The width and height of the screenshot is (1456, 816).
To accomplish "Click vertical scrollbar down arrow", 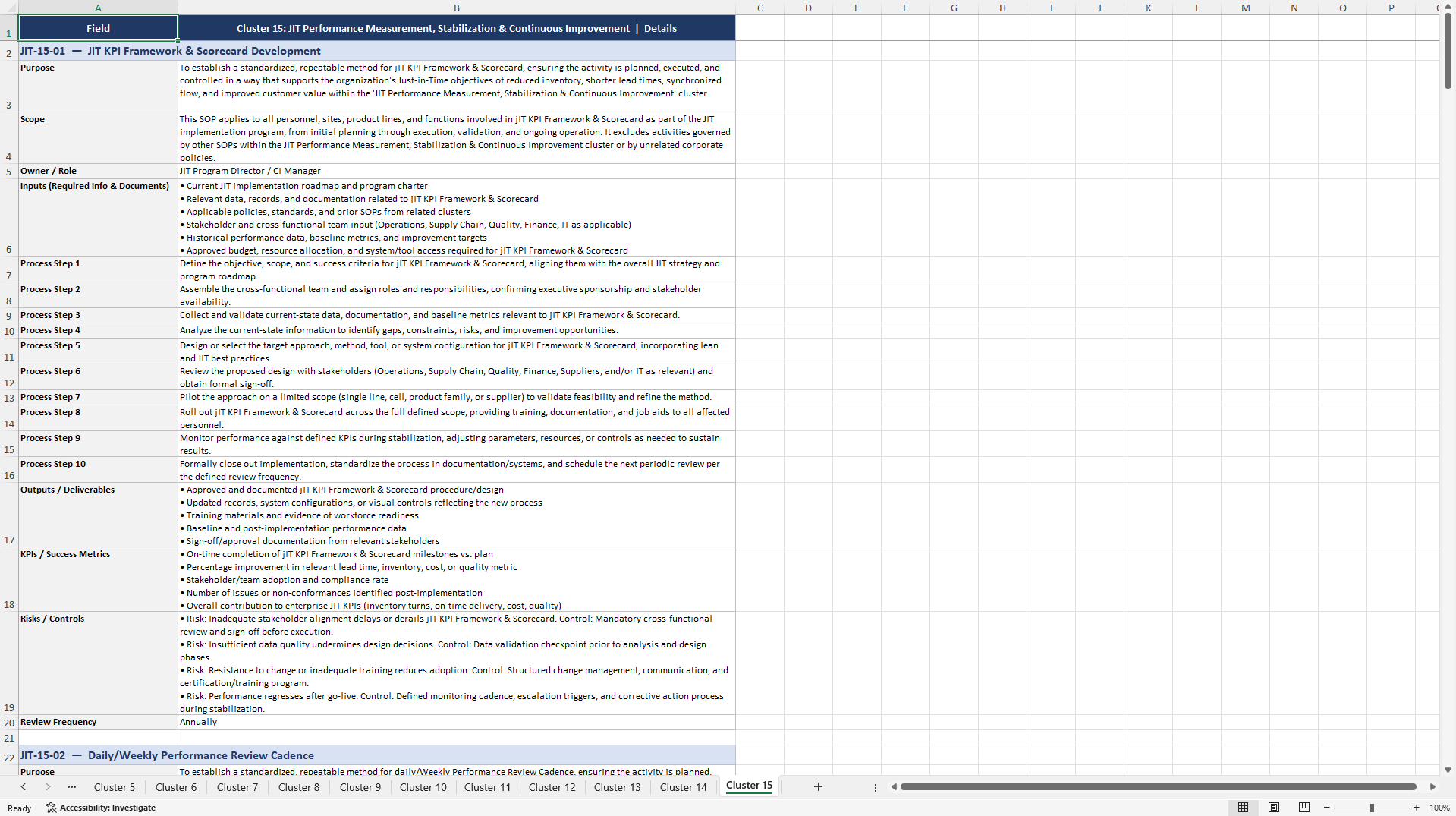I will coord(1448,770).
